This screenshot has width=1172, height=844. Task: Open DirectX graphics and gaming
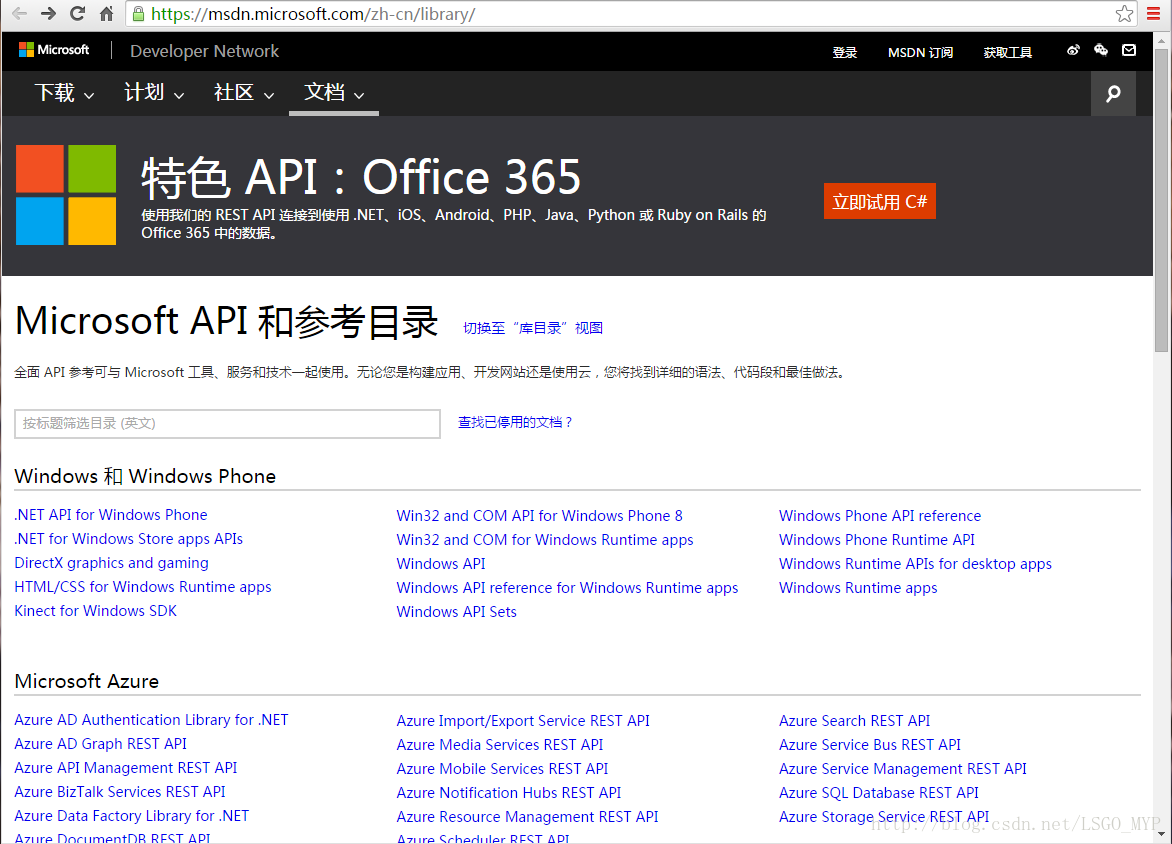point(111,563)
